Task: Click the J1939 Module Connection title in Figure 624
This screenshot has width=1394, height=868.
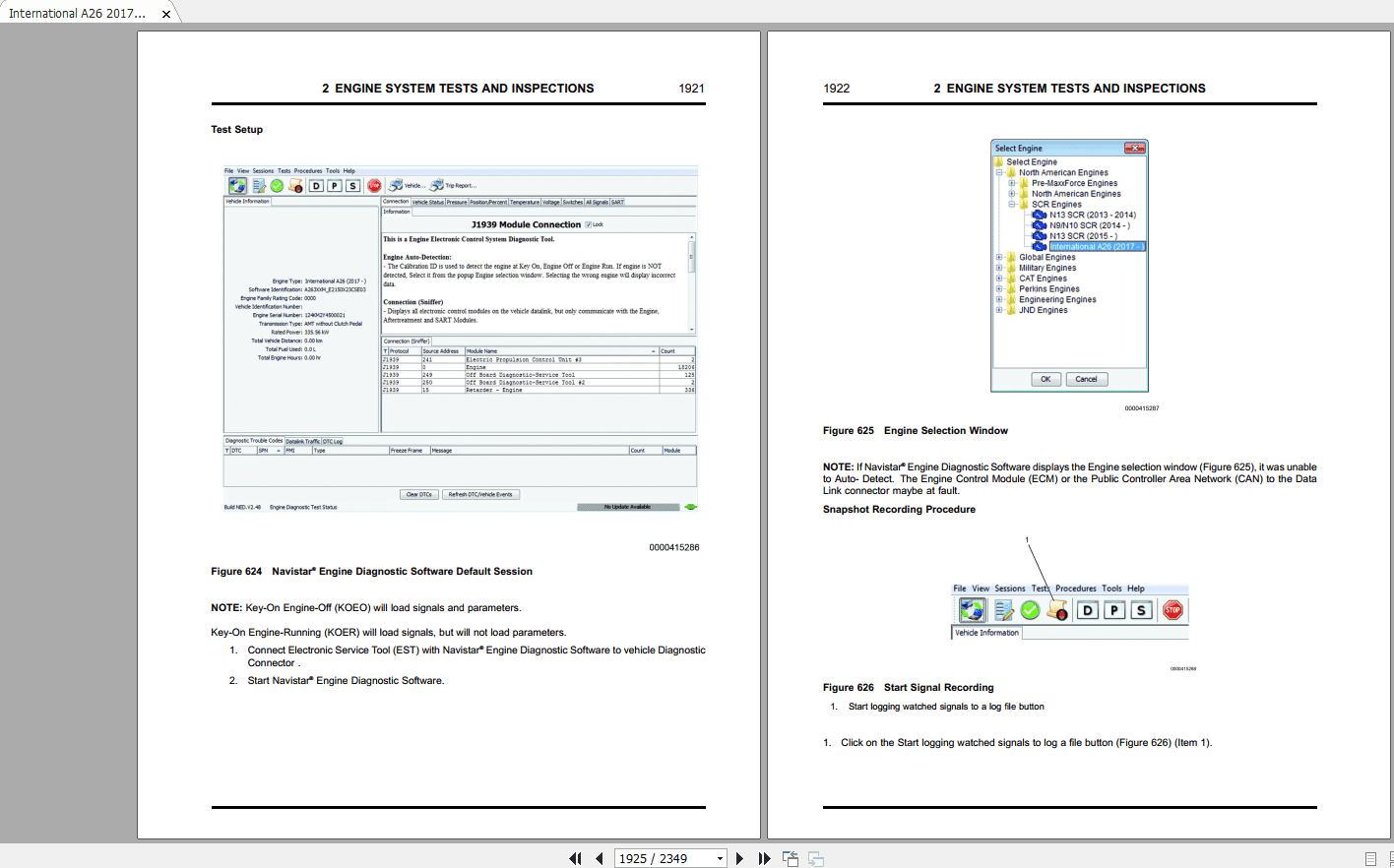Action: point(526,224)
